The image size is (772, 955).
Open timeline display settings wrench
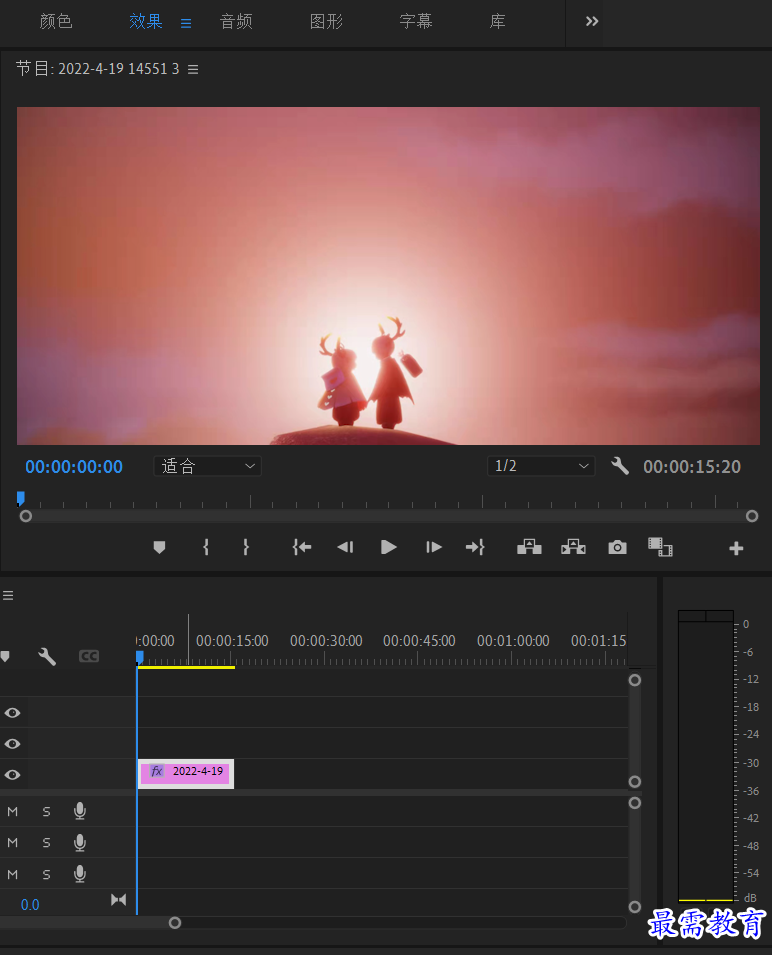[x=47, y=657]
